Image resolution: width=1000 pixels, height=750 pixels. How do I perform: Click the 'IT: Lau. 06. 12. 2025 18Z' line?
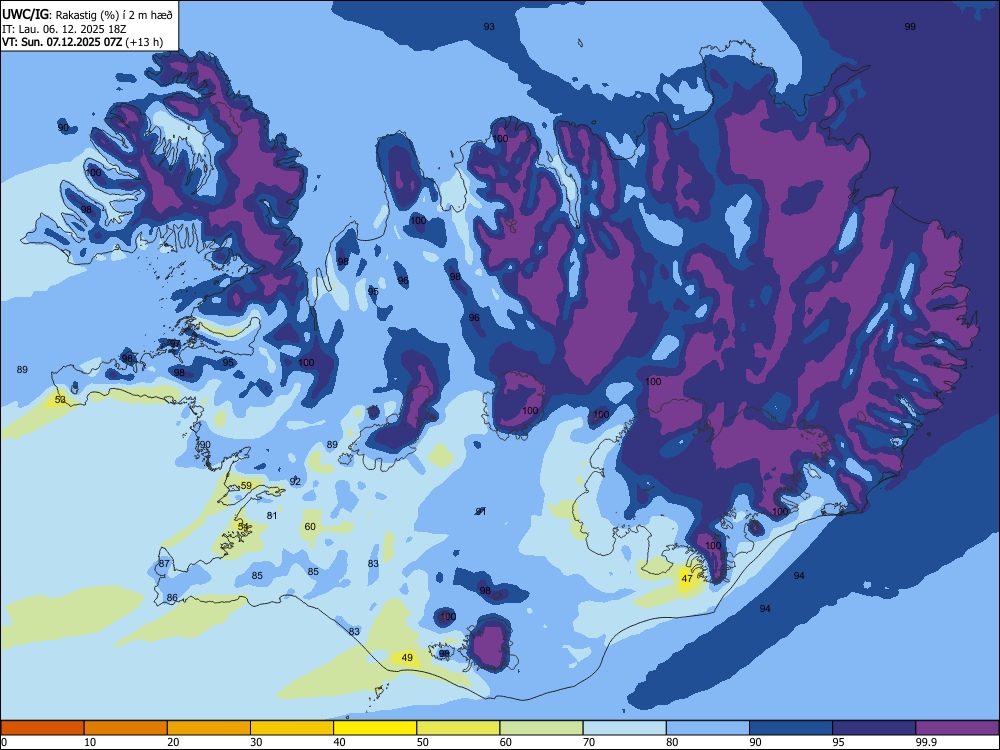64,29
